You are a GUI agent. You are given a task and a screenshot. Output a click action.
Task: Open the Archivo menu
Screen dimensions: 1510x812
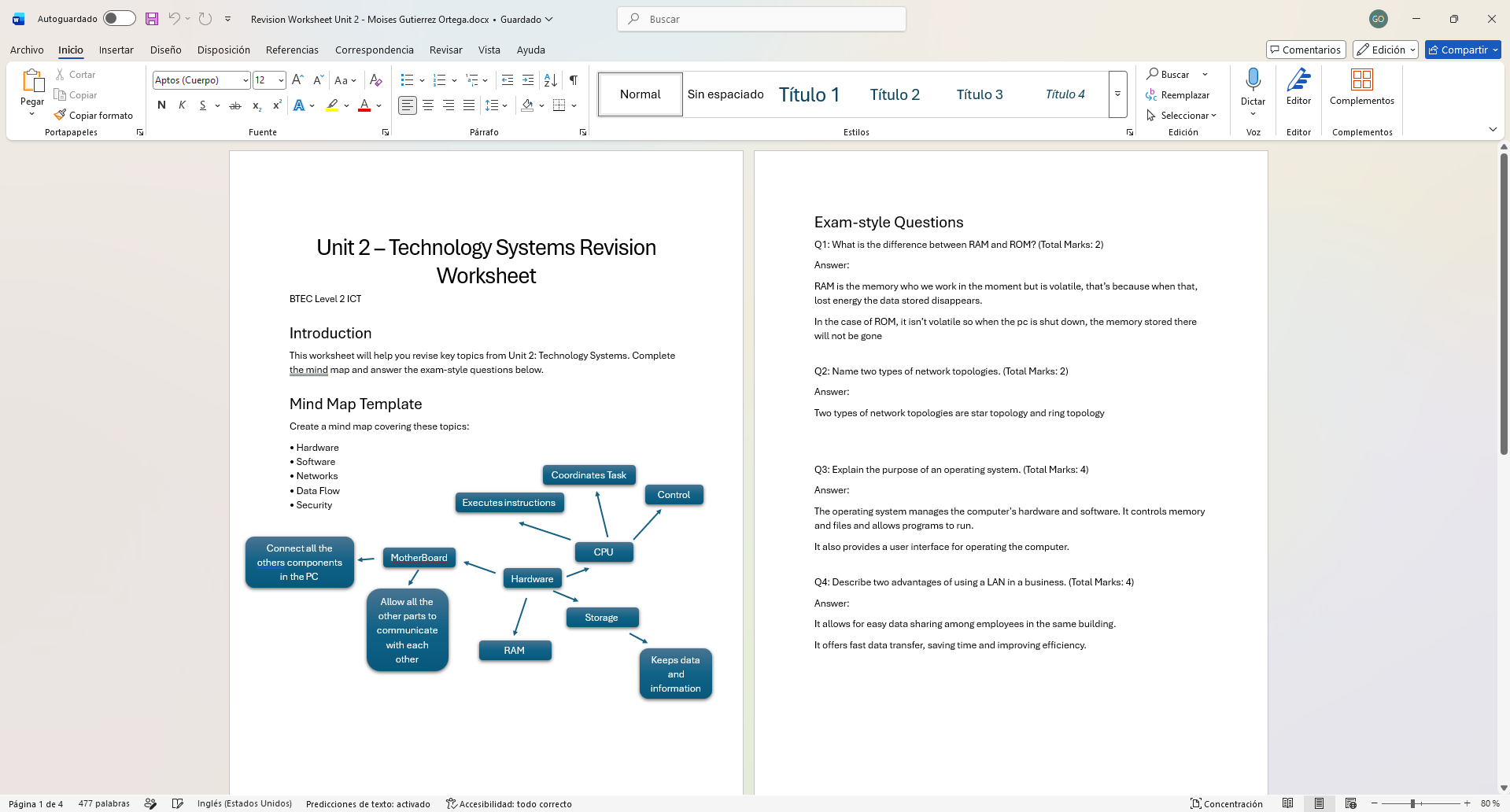point(27,50)
